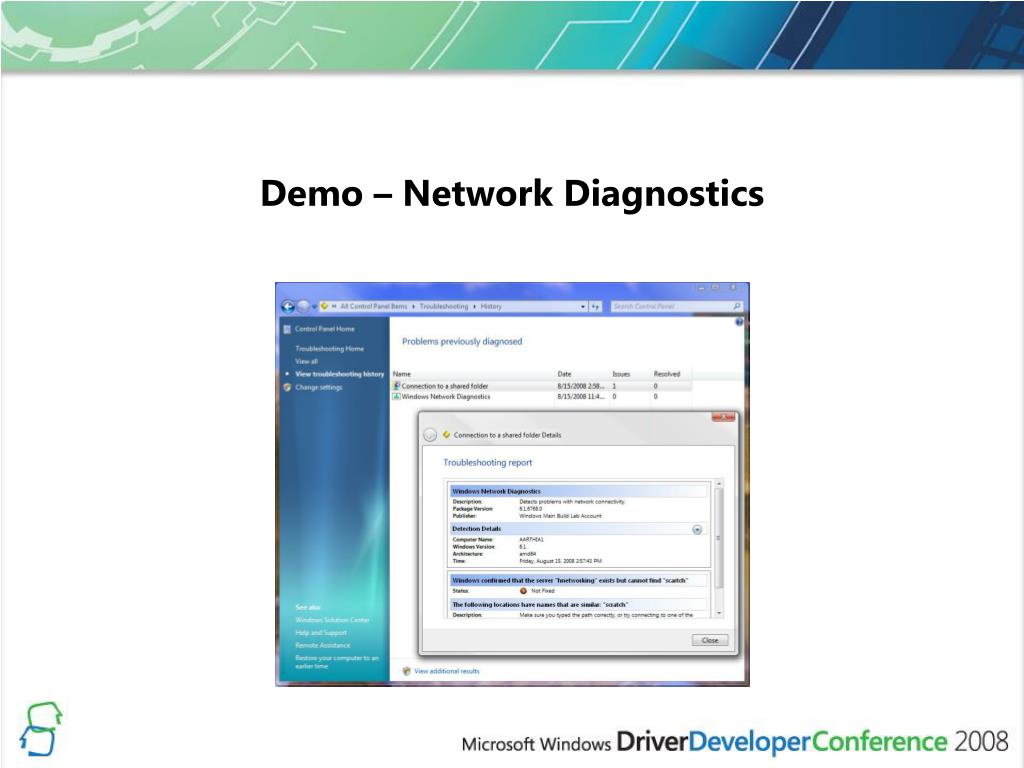Open the address bar history dropdown
The height and width of the screenshot is (768, 1024).
tap(583, 306)
